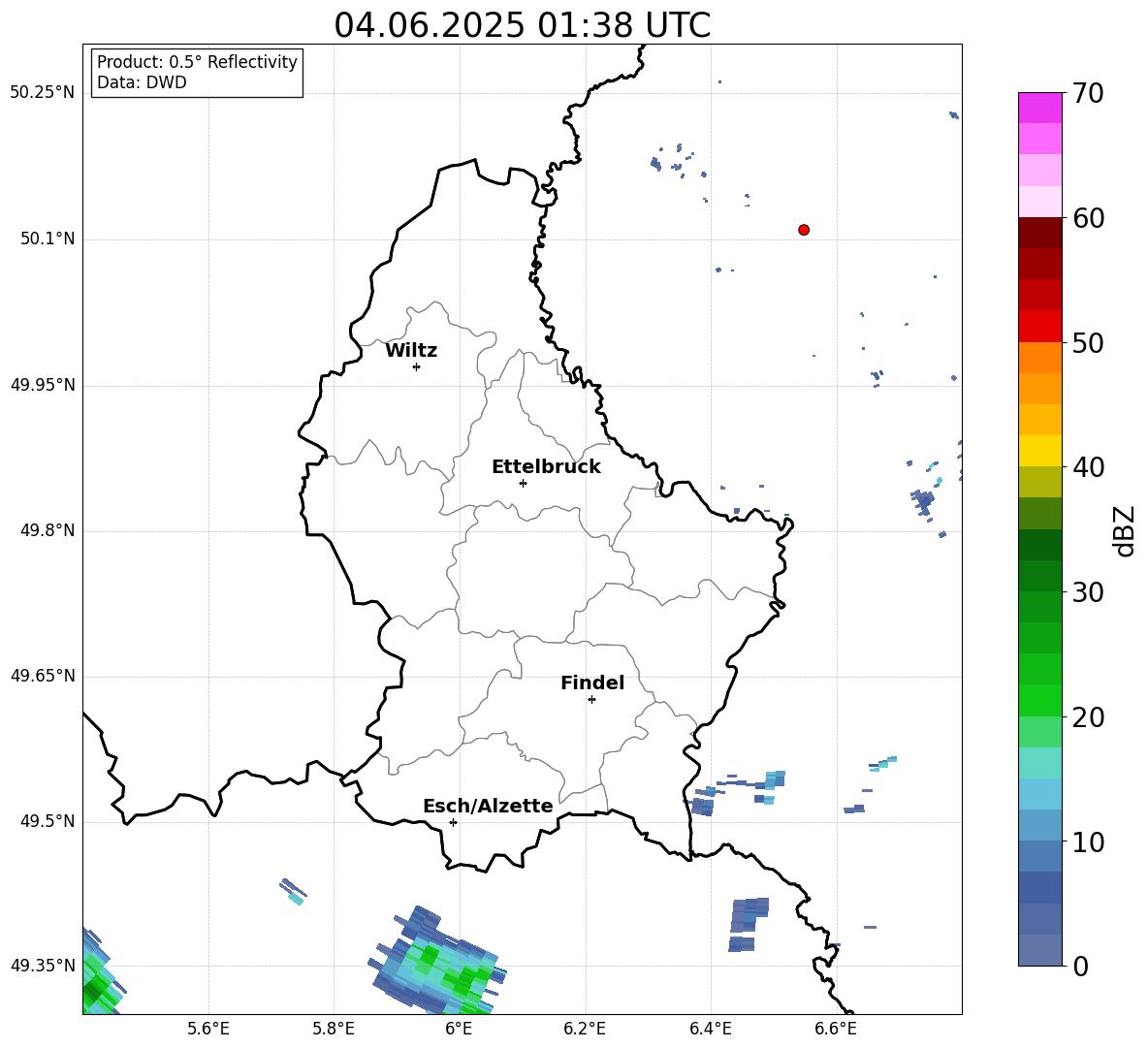Click the 20 label on the colorbar

pyautogui.click(x=1088, y=716)
